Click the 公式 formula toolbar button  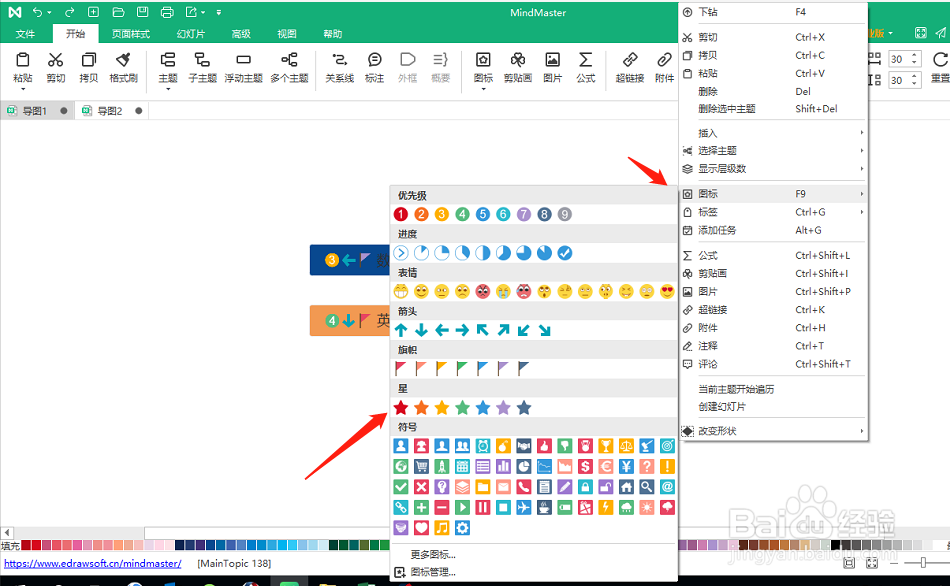[585, 67]
